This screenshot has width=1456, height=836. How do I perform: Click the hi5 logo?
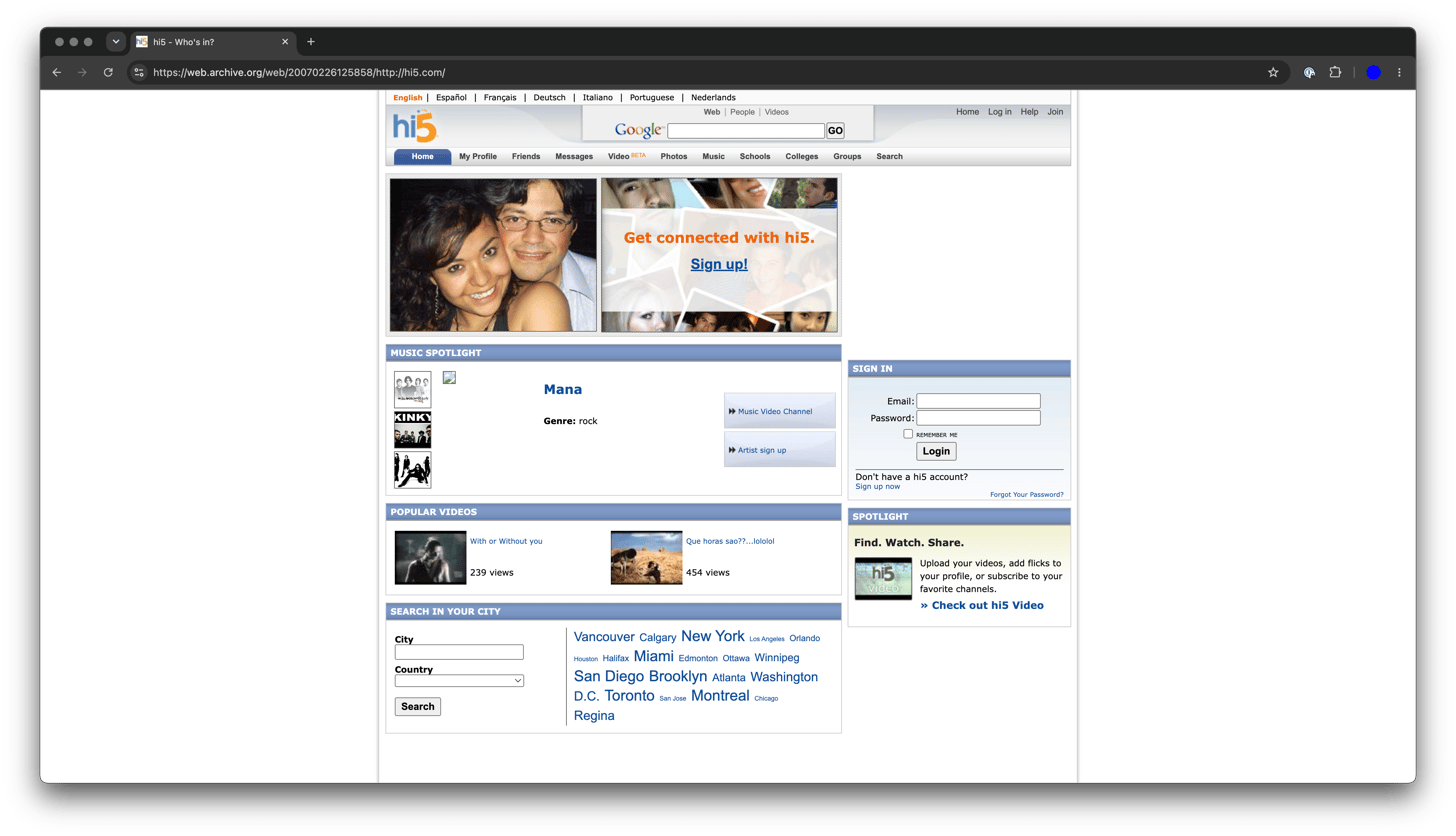click(415, 127)
